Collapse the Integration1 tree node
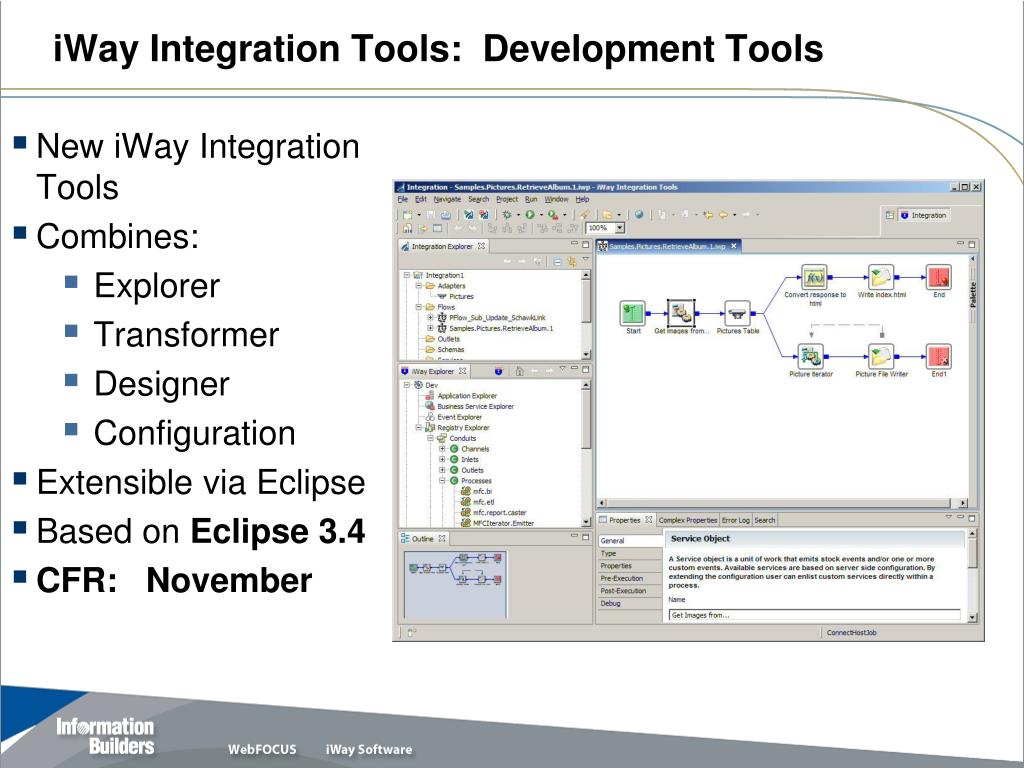1024x768 pixels. pyautogui.click(x=407, y=276)
